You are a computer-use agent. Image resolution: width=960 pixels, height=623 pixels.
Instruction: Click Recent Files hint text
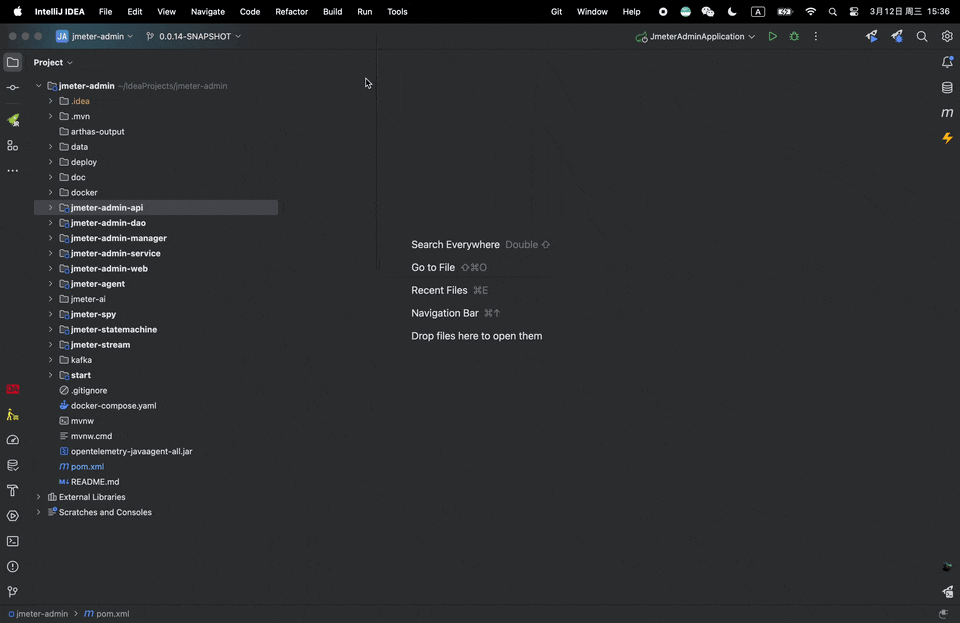click(439, 290)
